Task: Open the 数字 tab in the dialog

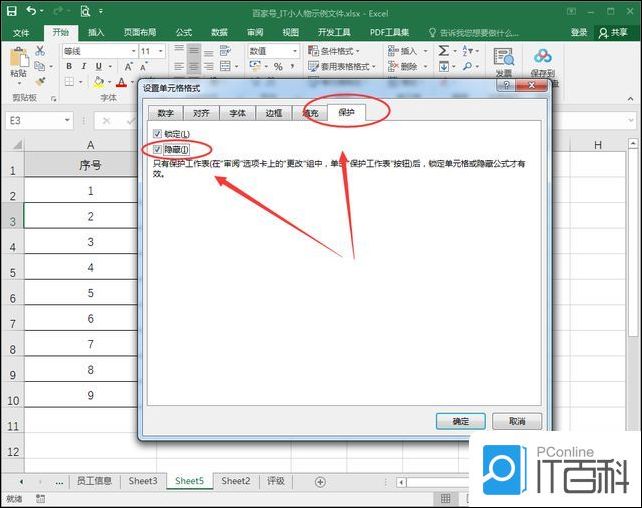Action: point(165,113)
